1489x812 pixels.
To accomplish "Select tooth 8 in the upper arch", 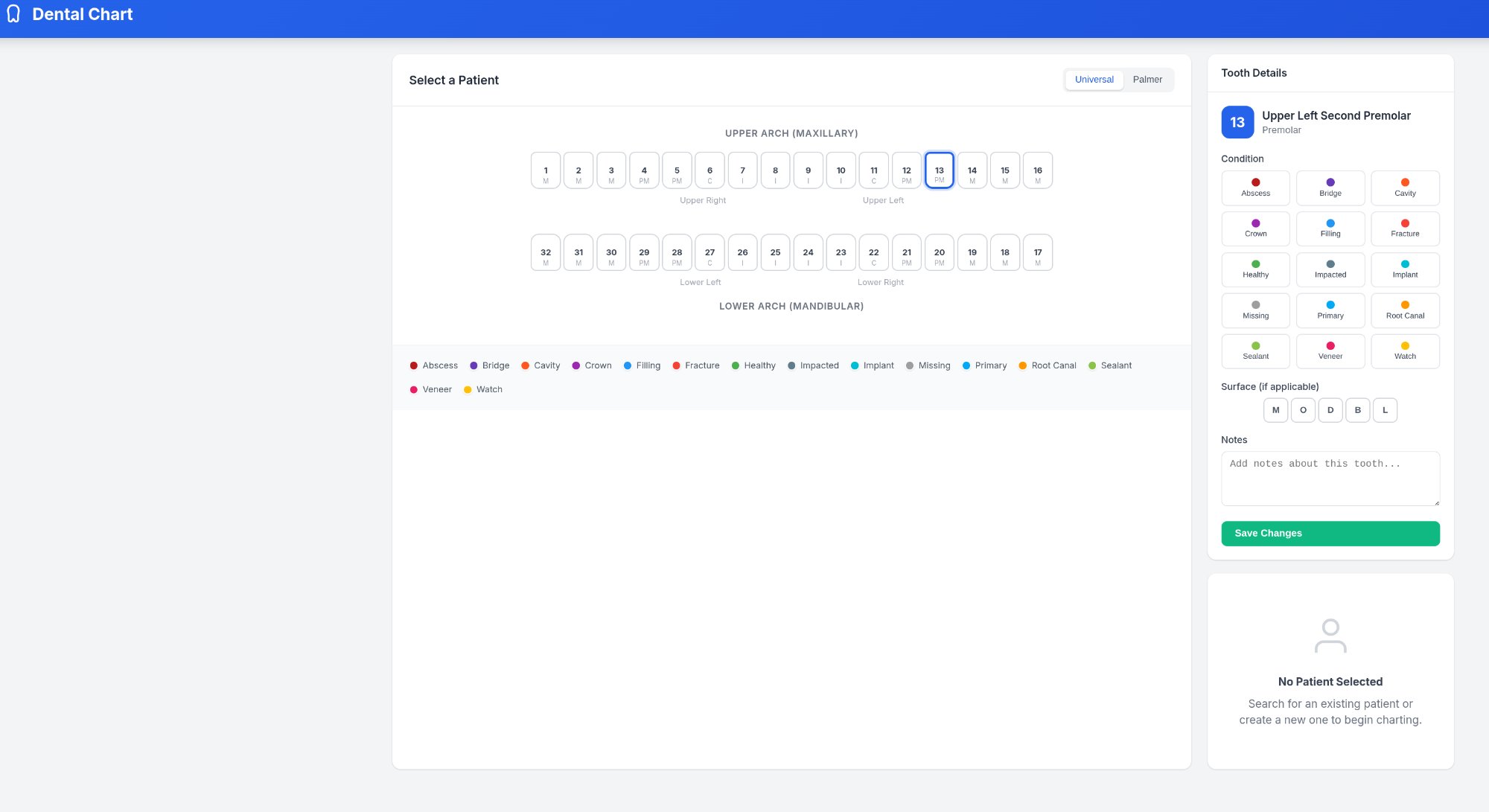I will click(775, 170).
